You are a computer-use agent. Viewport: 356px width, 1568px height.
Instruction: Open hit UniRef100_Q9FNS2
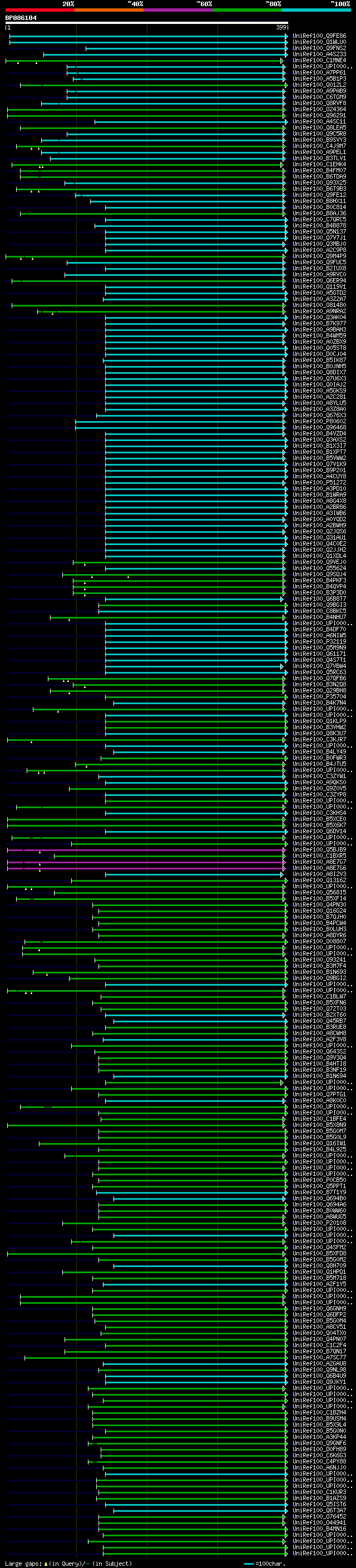(x=319, y=48)
